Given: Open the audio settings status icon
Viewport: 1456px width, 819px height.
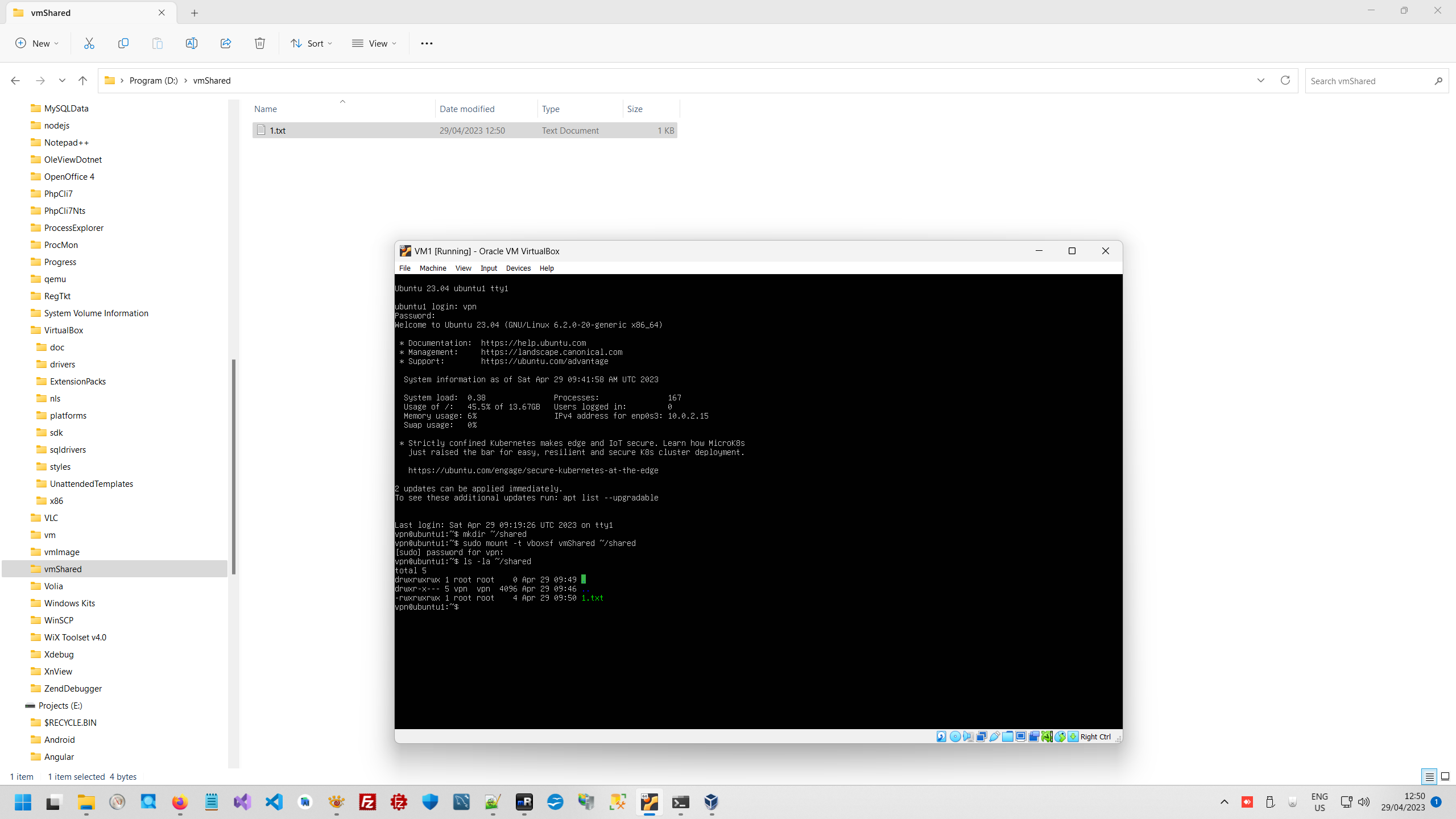Looking at the screenshot, I should pyautogui.click(x=968, y=737).
